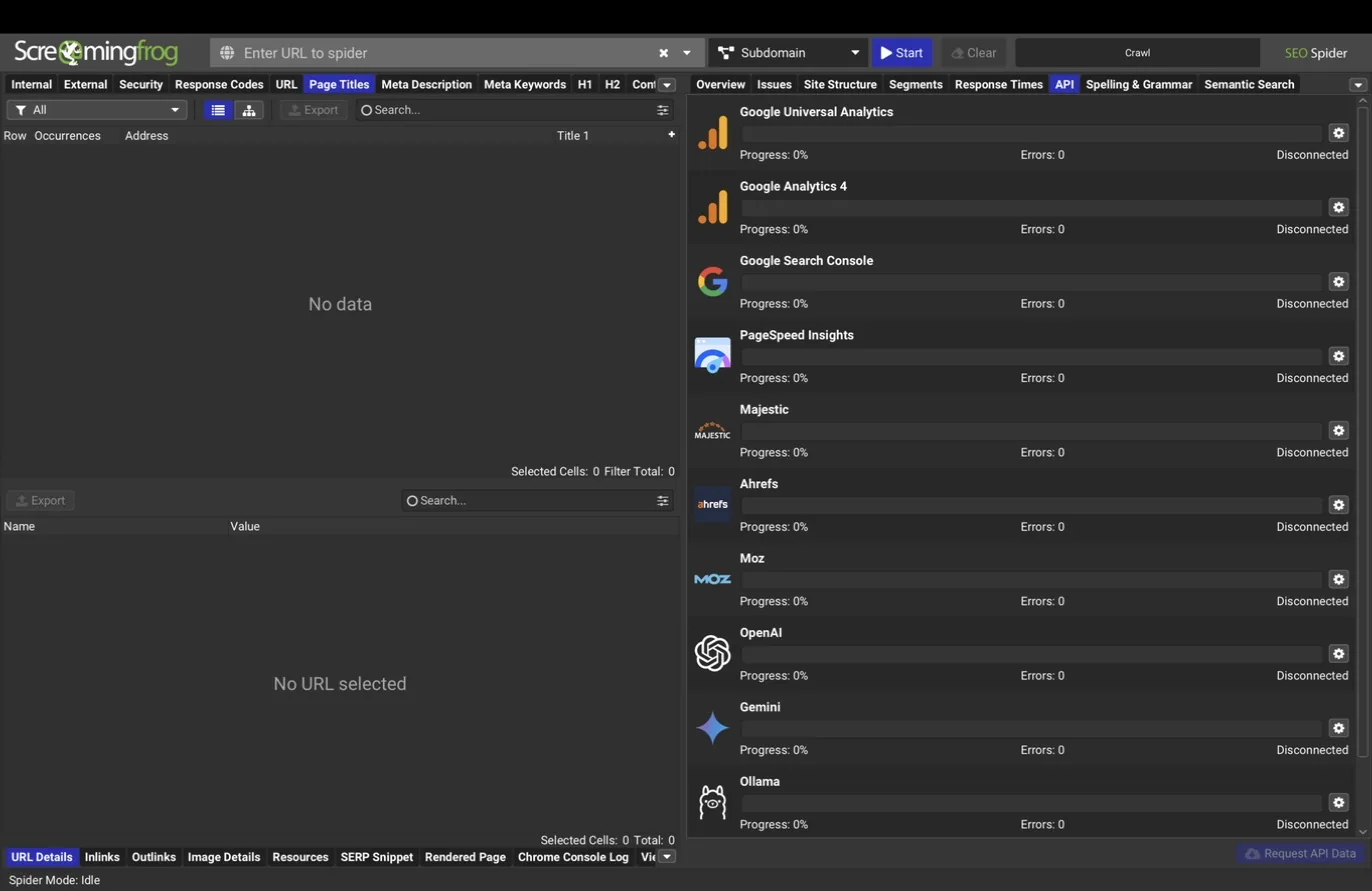Focus the Enter URL to spider field
The height and width of the screenshot is (891, 1372).
(x=445, y=53)
